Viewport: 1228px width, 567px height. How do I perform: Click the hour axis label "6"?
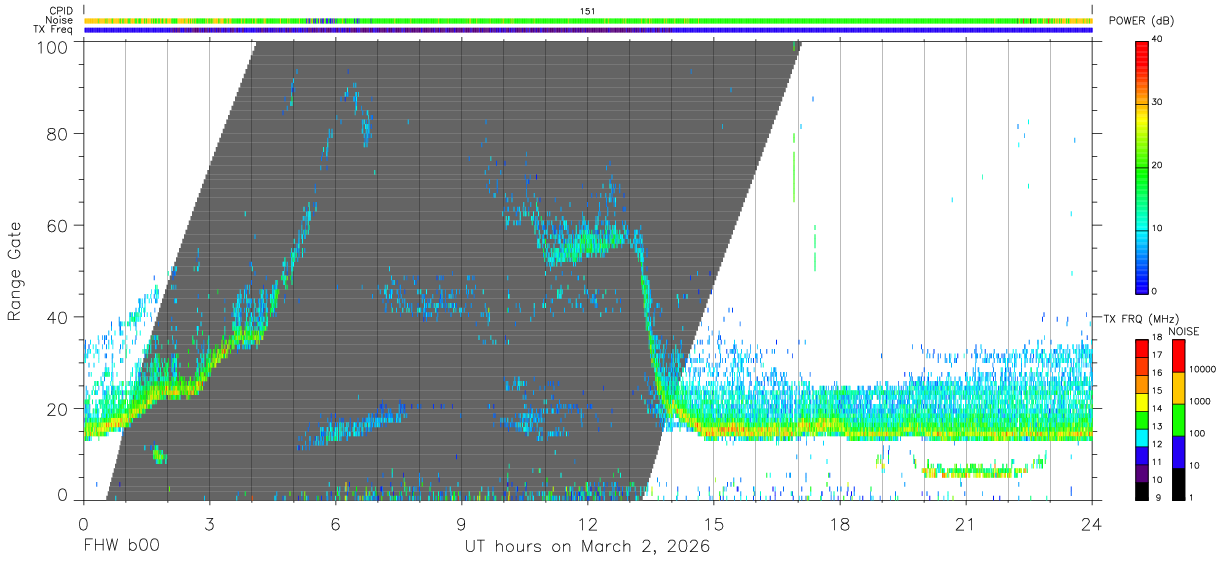pos(335,524)
